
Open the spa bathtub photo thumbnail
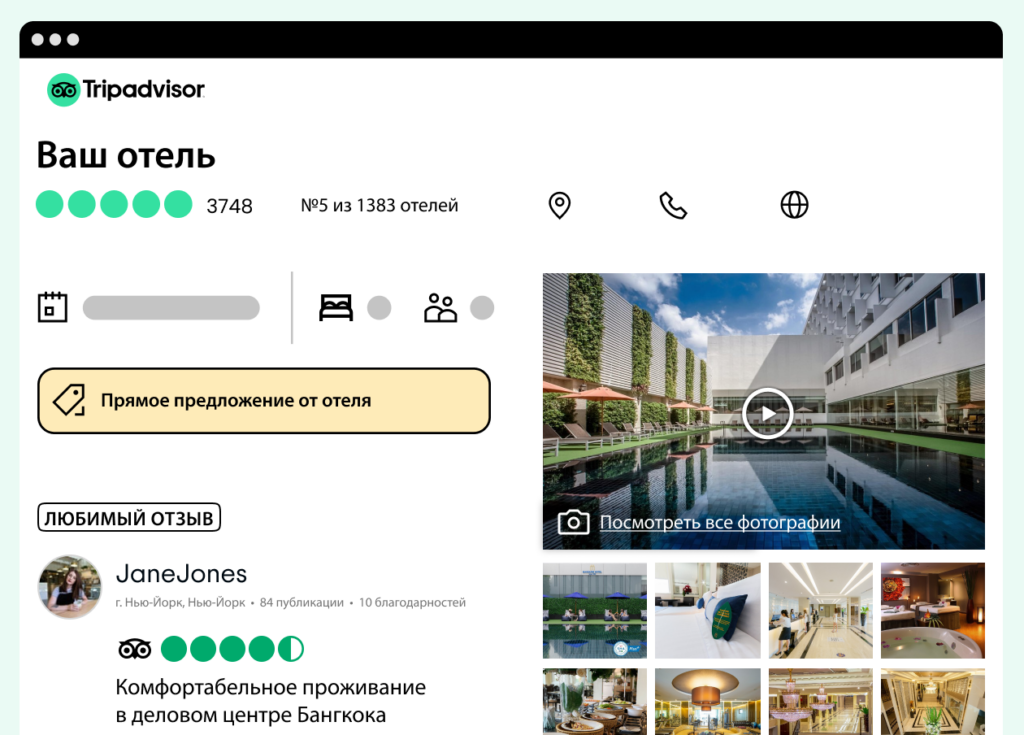coord(933,610)
